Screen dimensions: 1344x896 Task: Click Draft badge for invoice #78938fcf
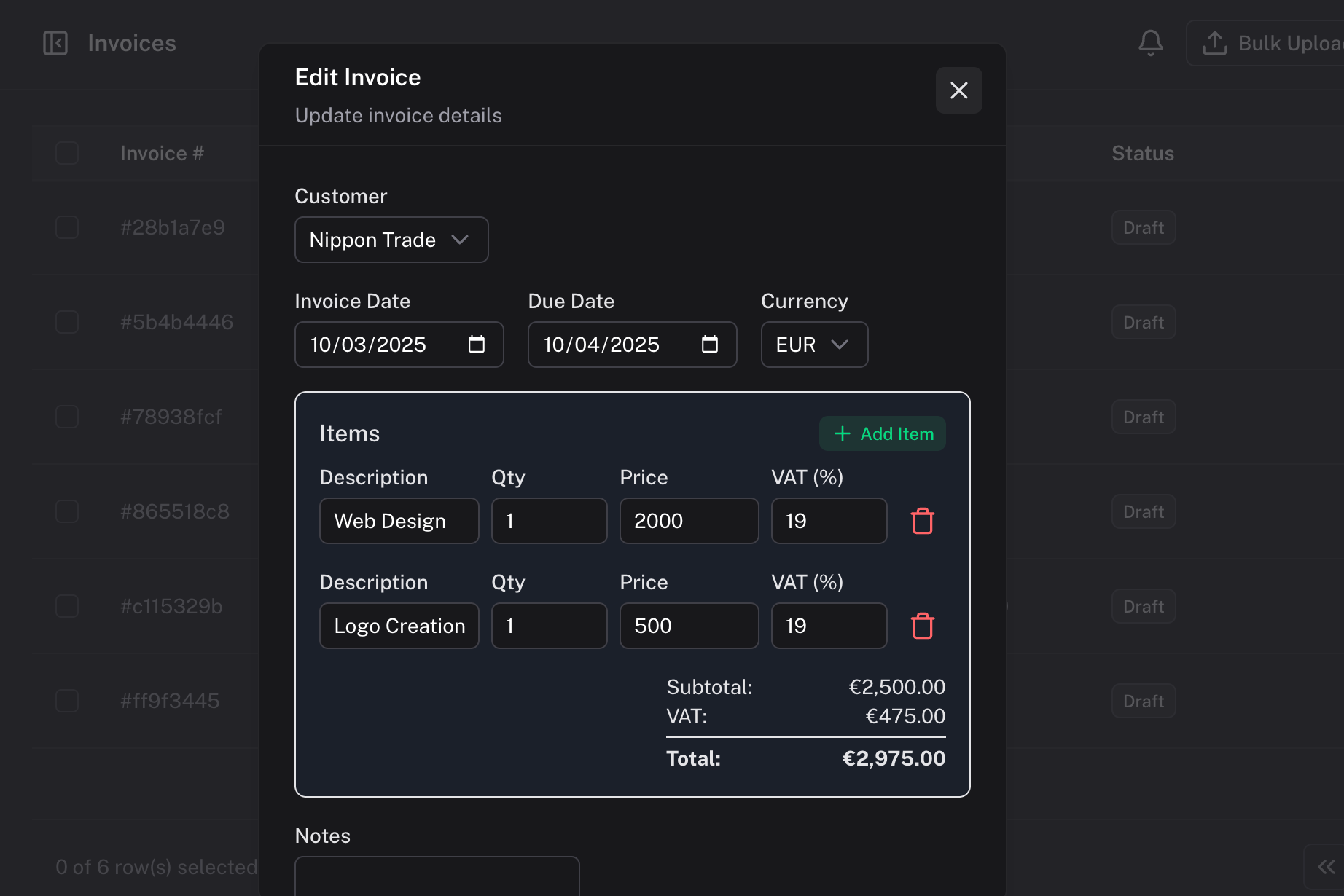coord(1144,417)
